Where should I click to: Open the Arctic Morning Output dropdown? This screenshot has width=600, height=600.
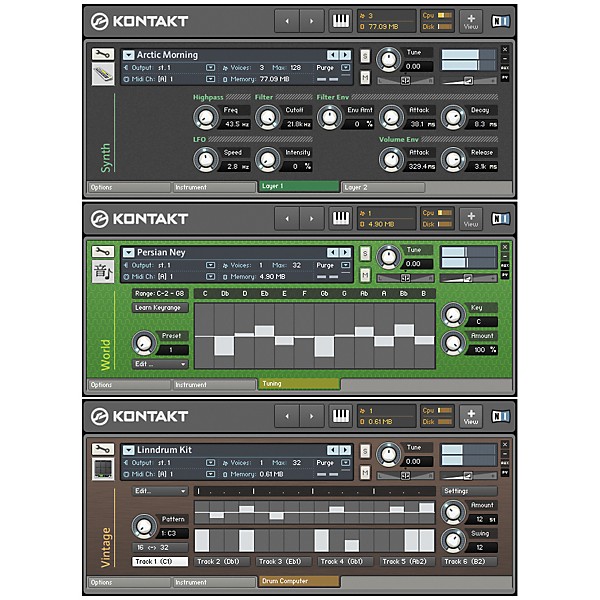pyautogui.click(x=210, y=68)
